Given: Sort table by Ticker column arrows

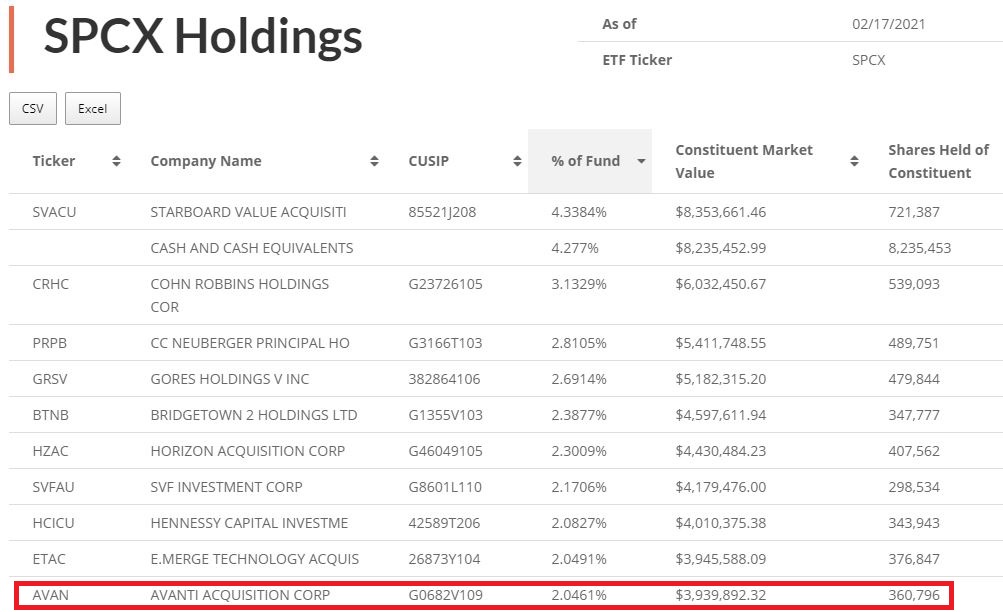Looking at the screenshot, I should click(x=116, y=161).
